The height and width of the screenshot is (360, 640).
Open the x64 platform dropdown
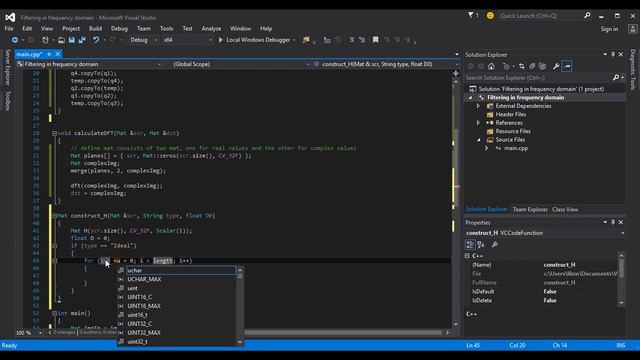[x=188, y=40]
